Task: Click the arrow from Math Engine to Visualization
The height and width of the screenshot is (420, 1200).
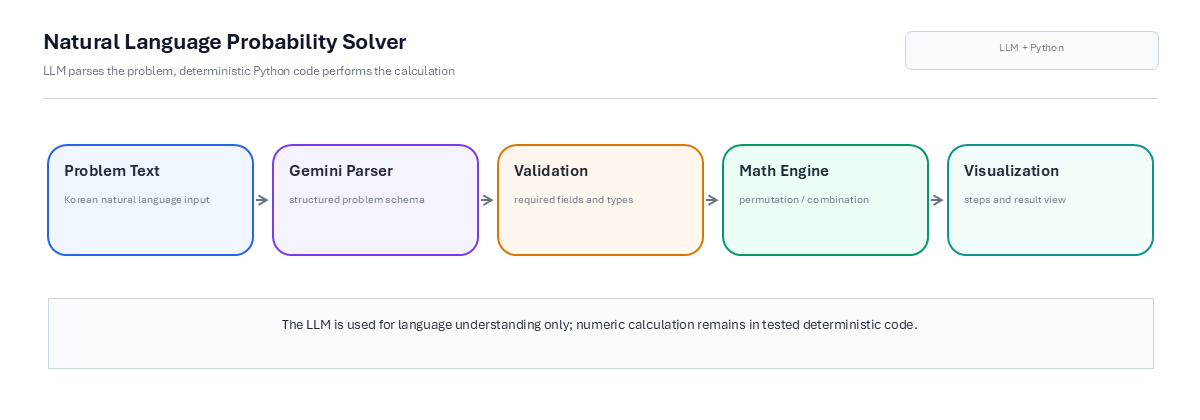Action: (x=938, y=200)
